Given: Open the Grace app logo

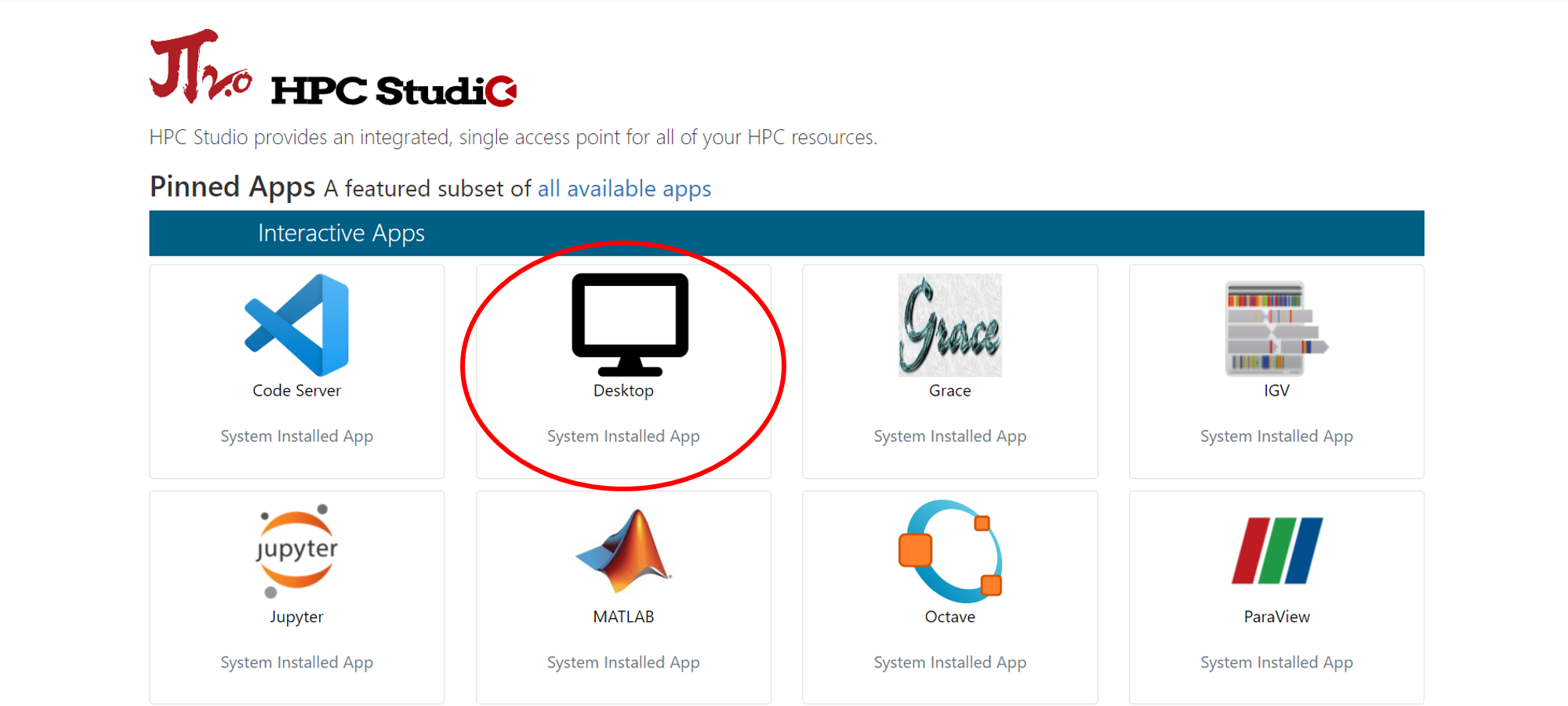Looking at the screenshot, I should pos(949,324).
